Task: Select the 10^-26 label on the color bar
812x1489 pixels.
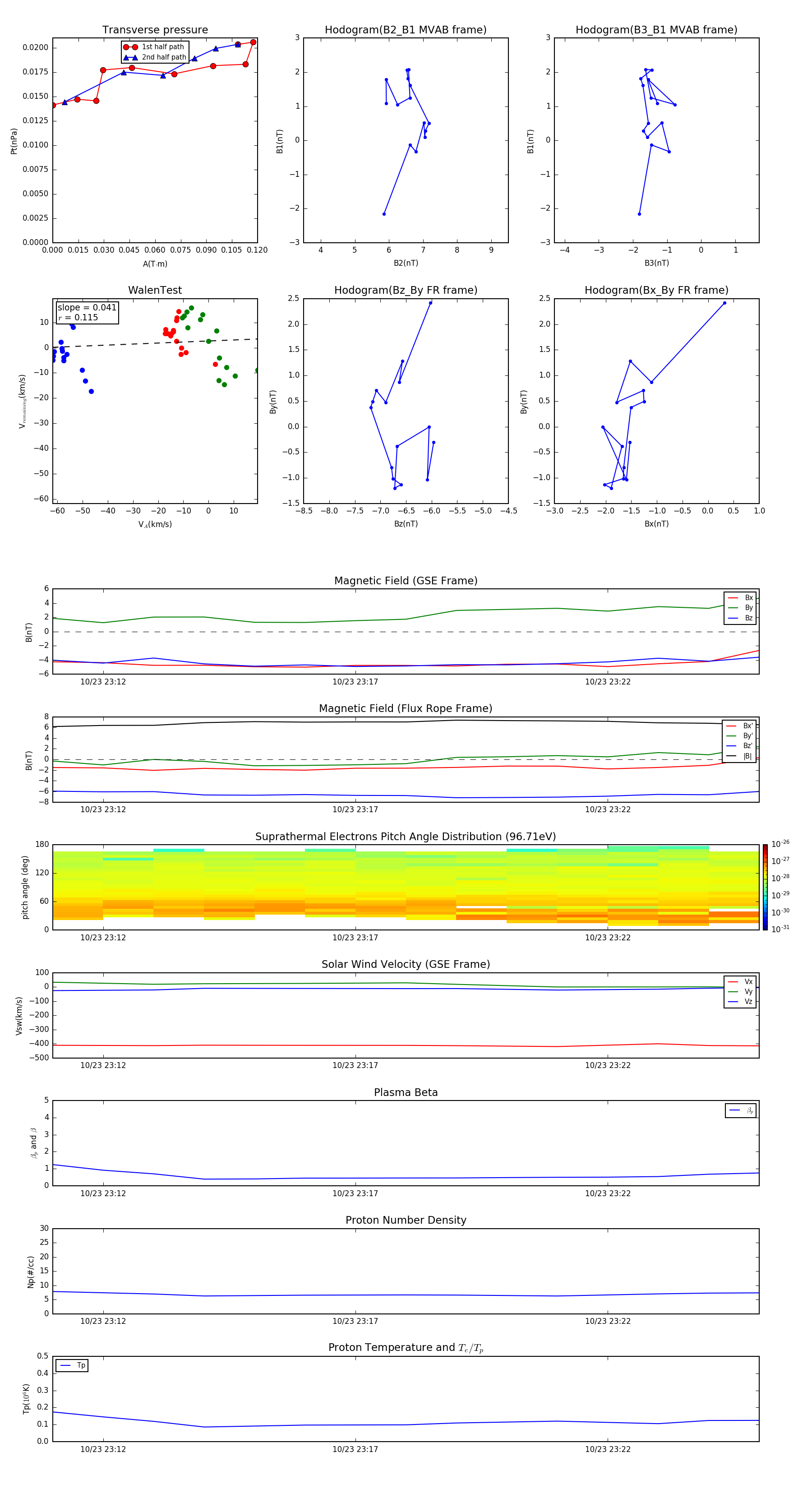Action: pos(780,844)
